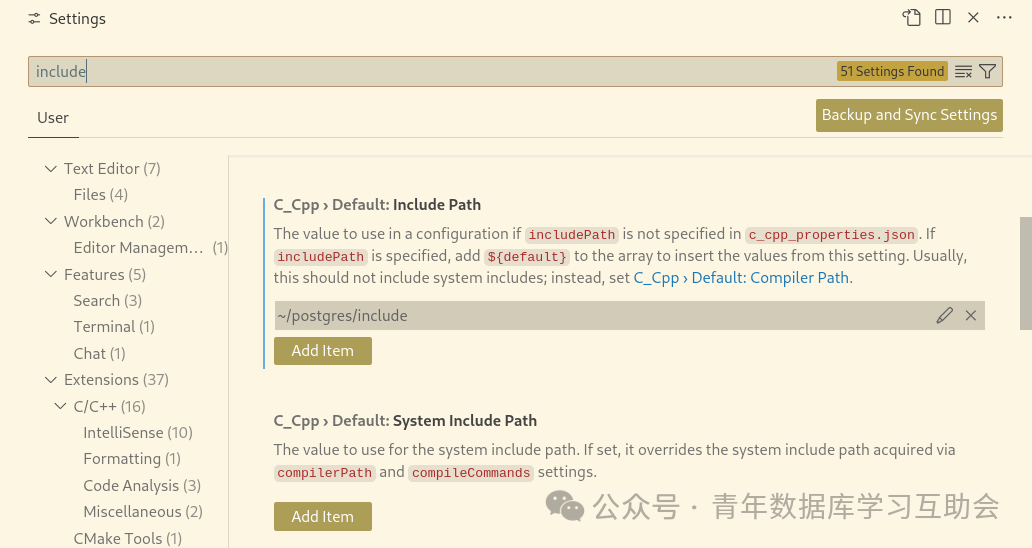Remove the ~/postgres/include path item
1032x548 pixels.
(971, 316)
